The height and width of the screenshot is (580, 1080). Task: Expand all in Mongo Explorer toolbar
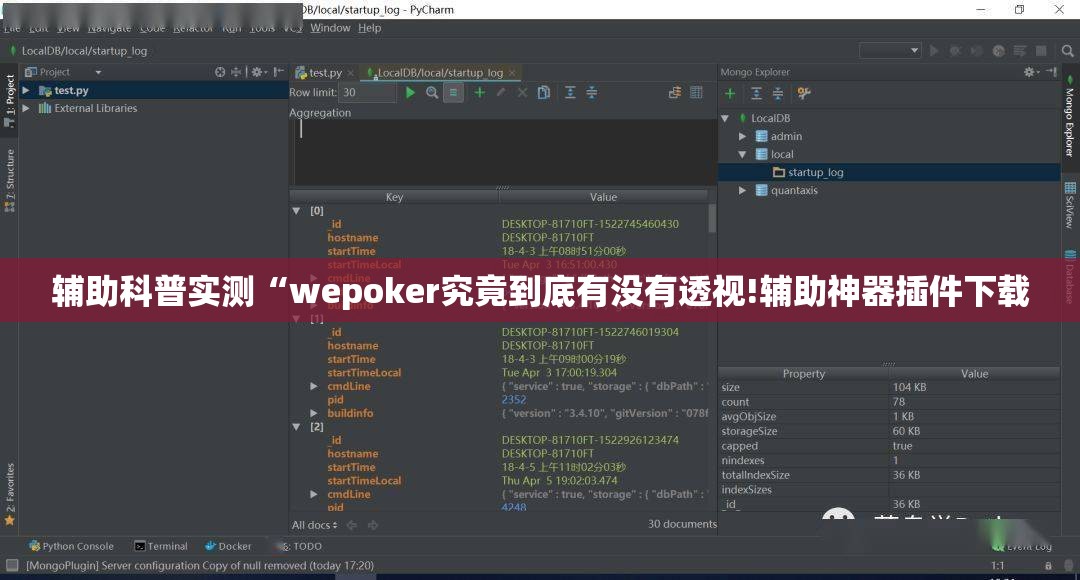756,94
